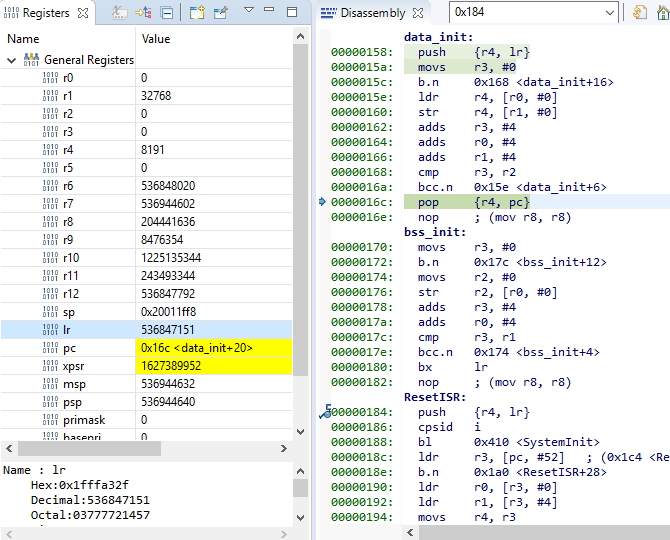Click sp value 0x20011ff8
Screen dimensions: 670x540
point(168,312)
